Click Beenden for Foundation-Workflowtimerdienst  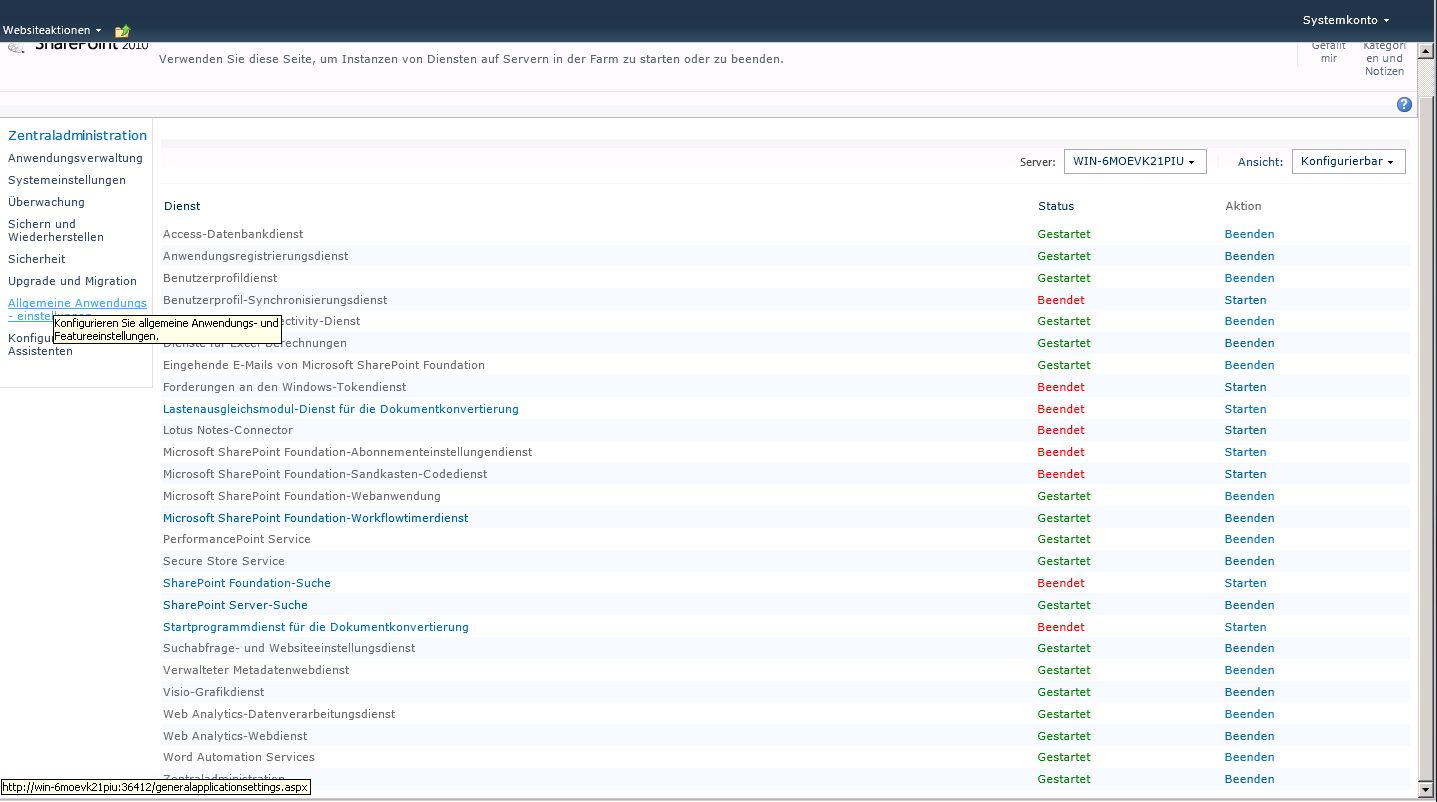click(1249, 518)
